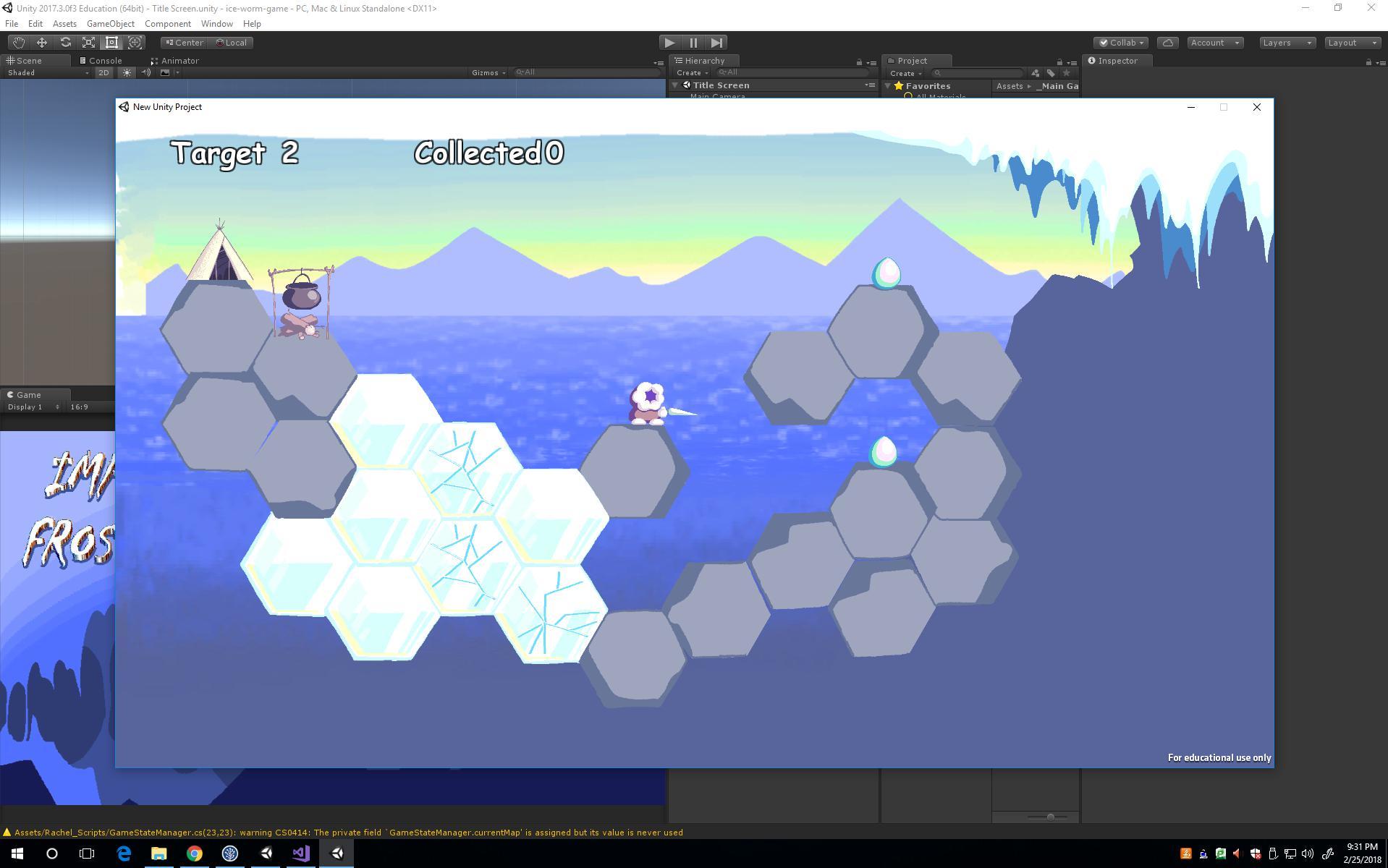Click the Step frame button

coord(716,43)
